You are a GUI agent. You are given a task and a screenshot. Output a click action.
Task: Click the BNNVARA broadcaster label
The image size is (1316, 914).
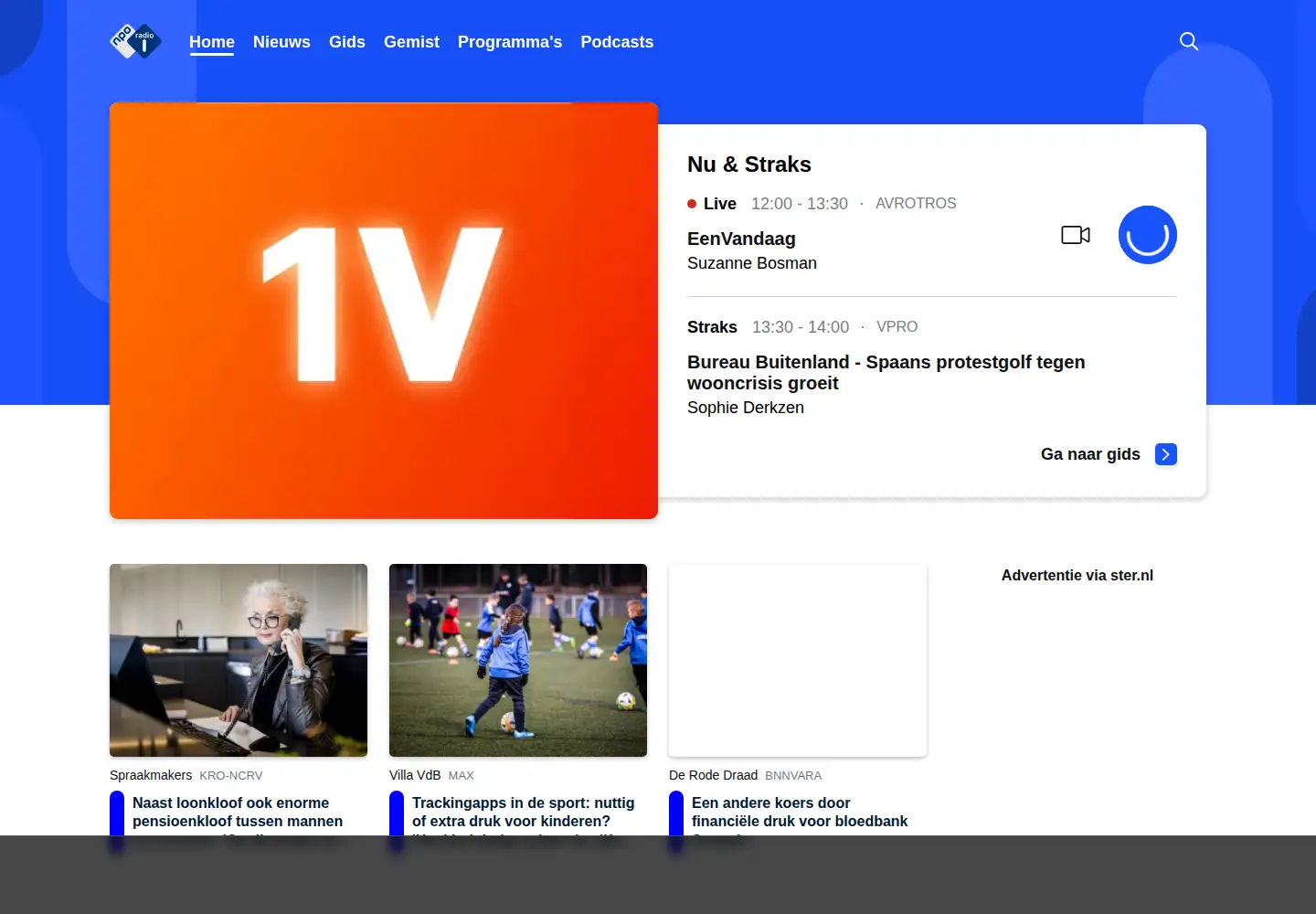point(793,775)
